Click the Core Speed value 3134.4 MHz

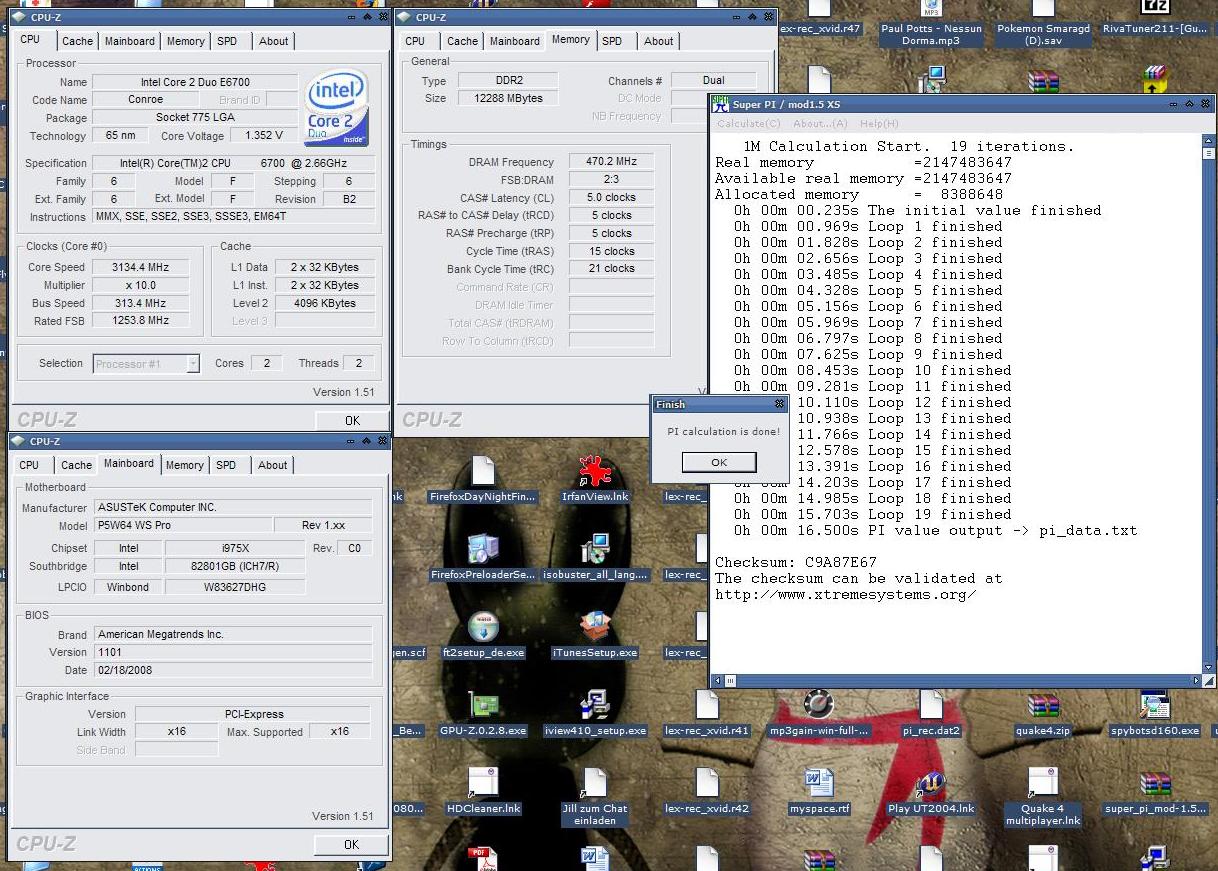pyautogui.click(x=140, y=267)
